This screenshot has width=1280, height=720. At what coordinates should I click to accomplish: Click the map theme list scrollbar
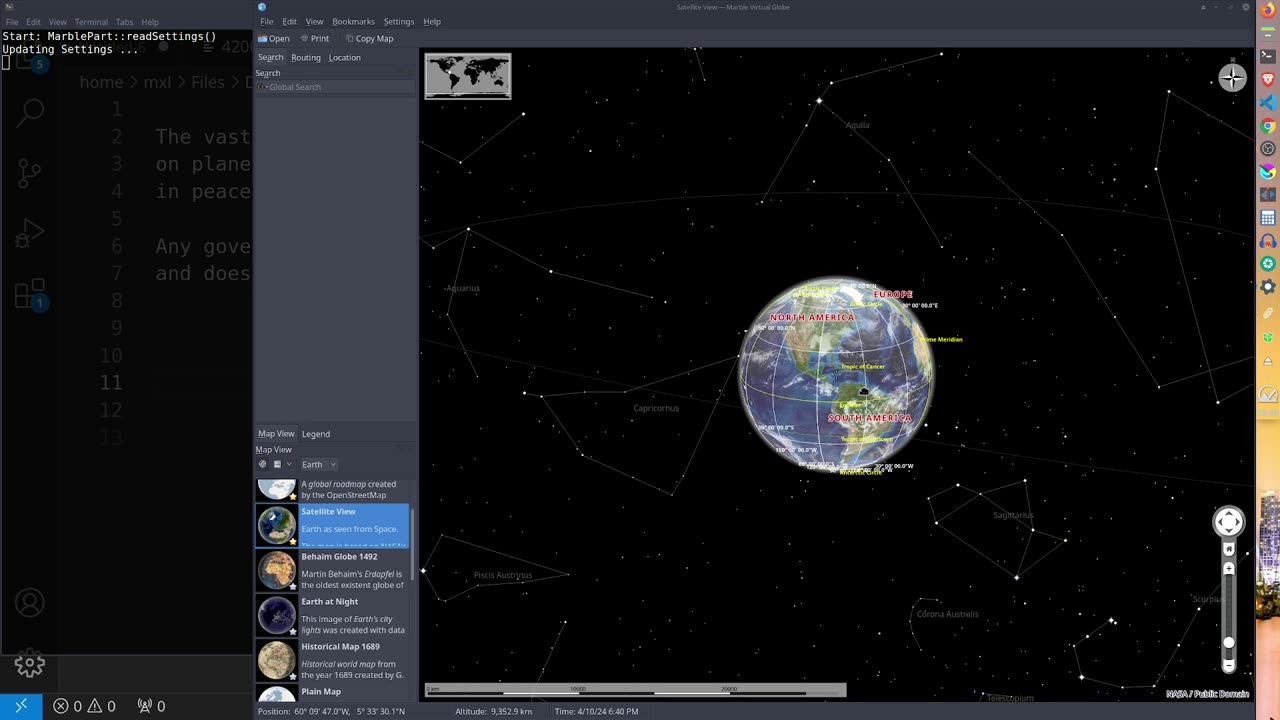pos(412,544)
